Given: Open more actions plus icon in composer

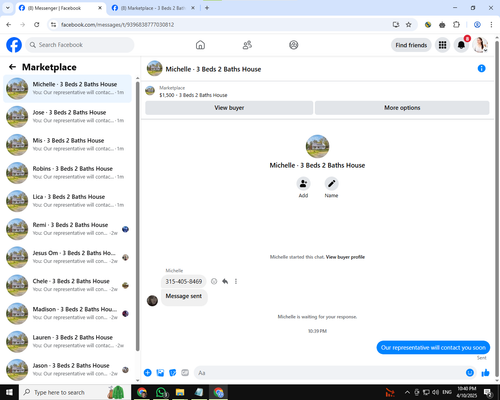Looking at the screenshot, I should pos(148,373).
